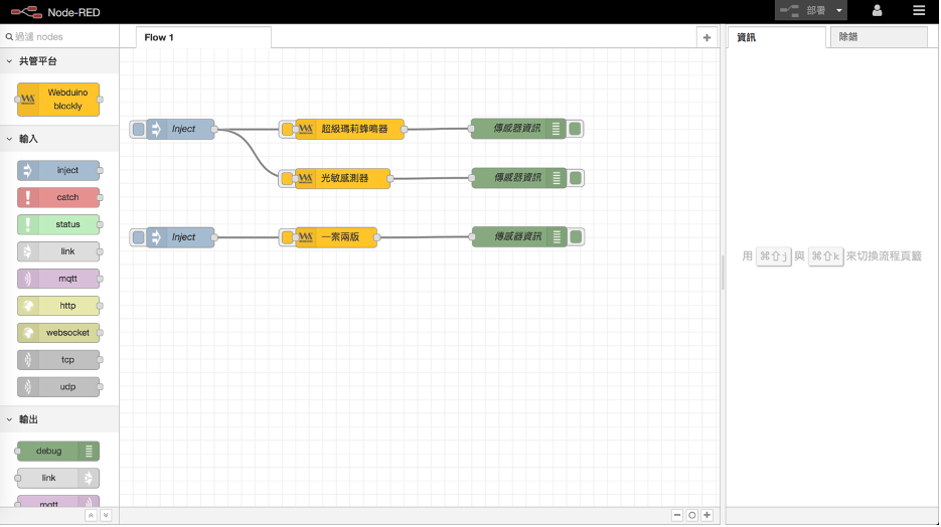Select the inject node in palette
Screen dimensions: 941x527
click(58, 170)
